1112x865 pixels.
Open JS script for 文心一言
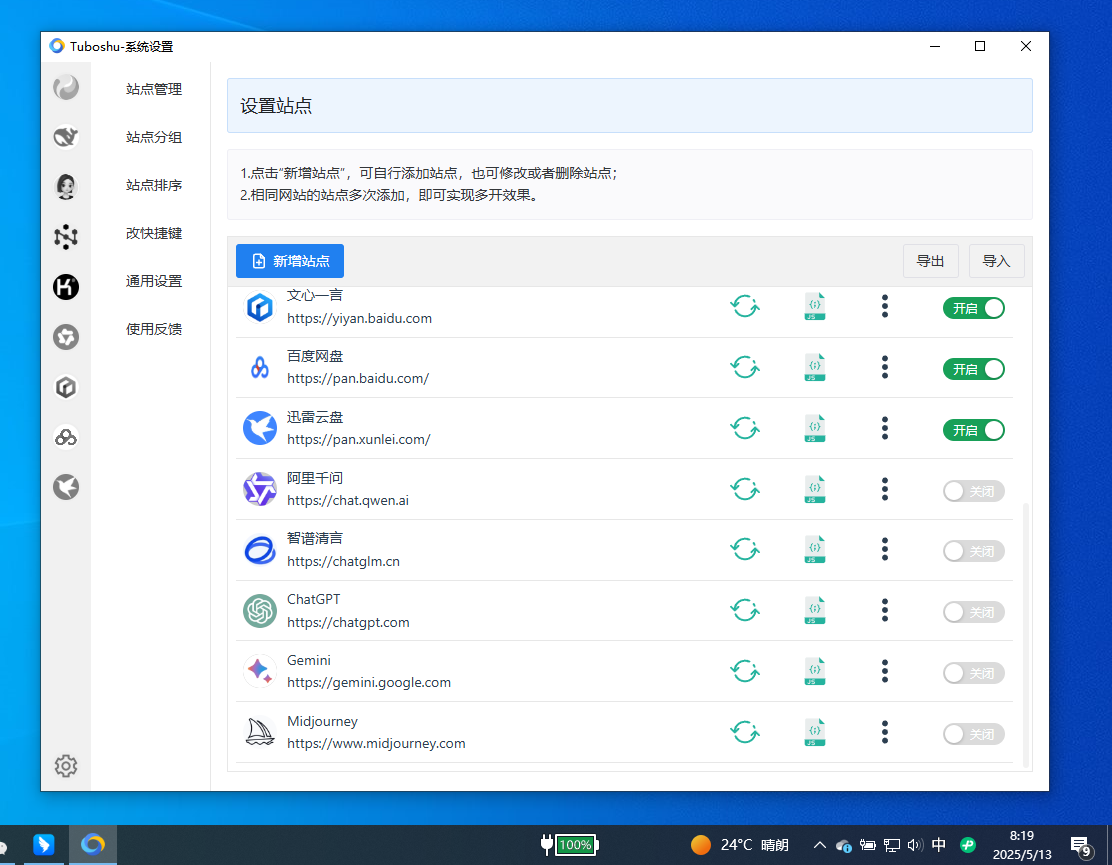pos(815,306)
